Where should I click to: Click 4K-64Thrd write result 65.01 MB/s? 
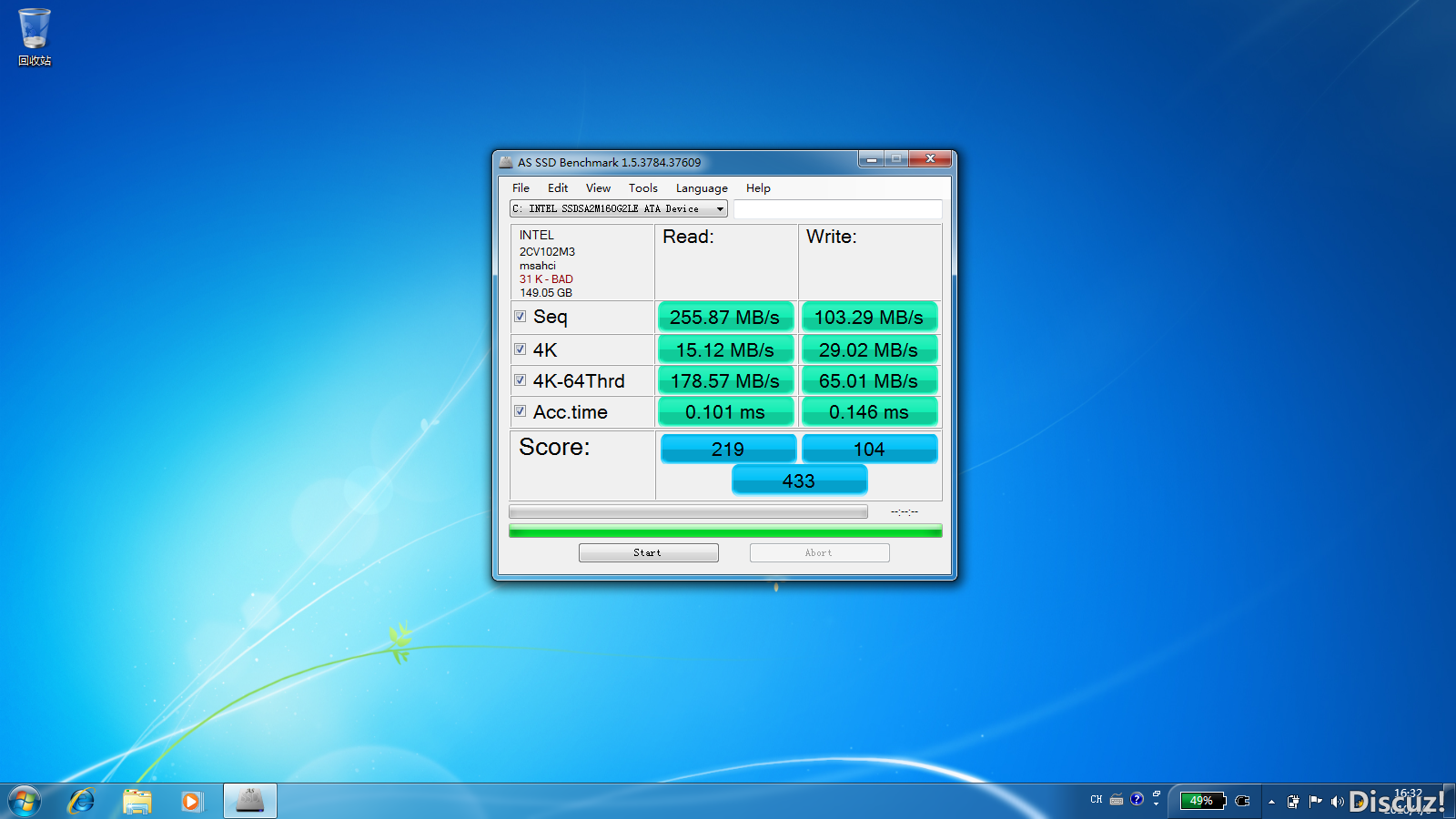[x=869, y=380]
